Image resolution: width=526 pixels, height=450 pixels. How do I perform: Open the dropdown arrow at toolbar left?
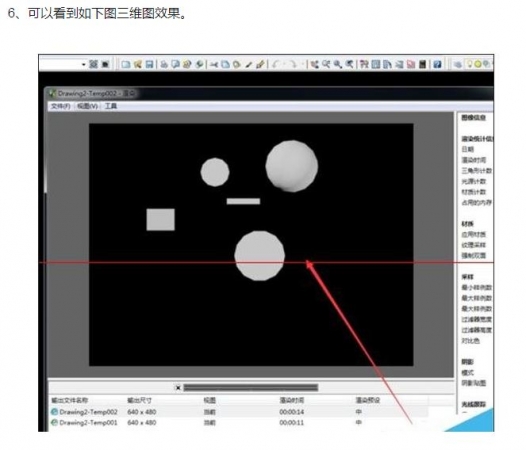tap(84, 64)
